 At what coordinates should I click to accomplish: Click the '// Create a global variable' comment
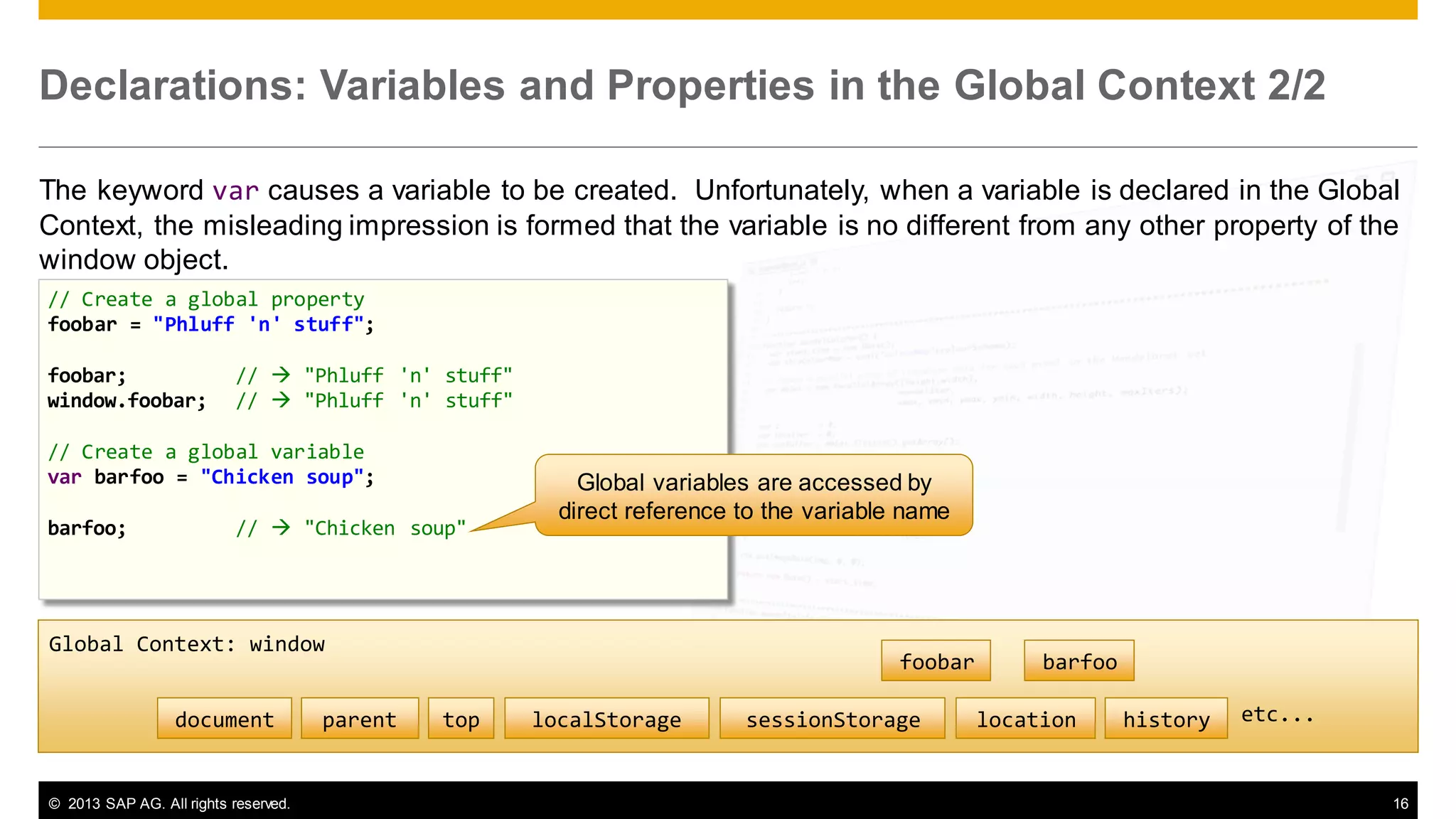pos(206,452)
